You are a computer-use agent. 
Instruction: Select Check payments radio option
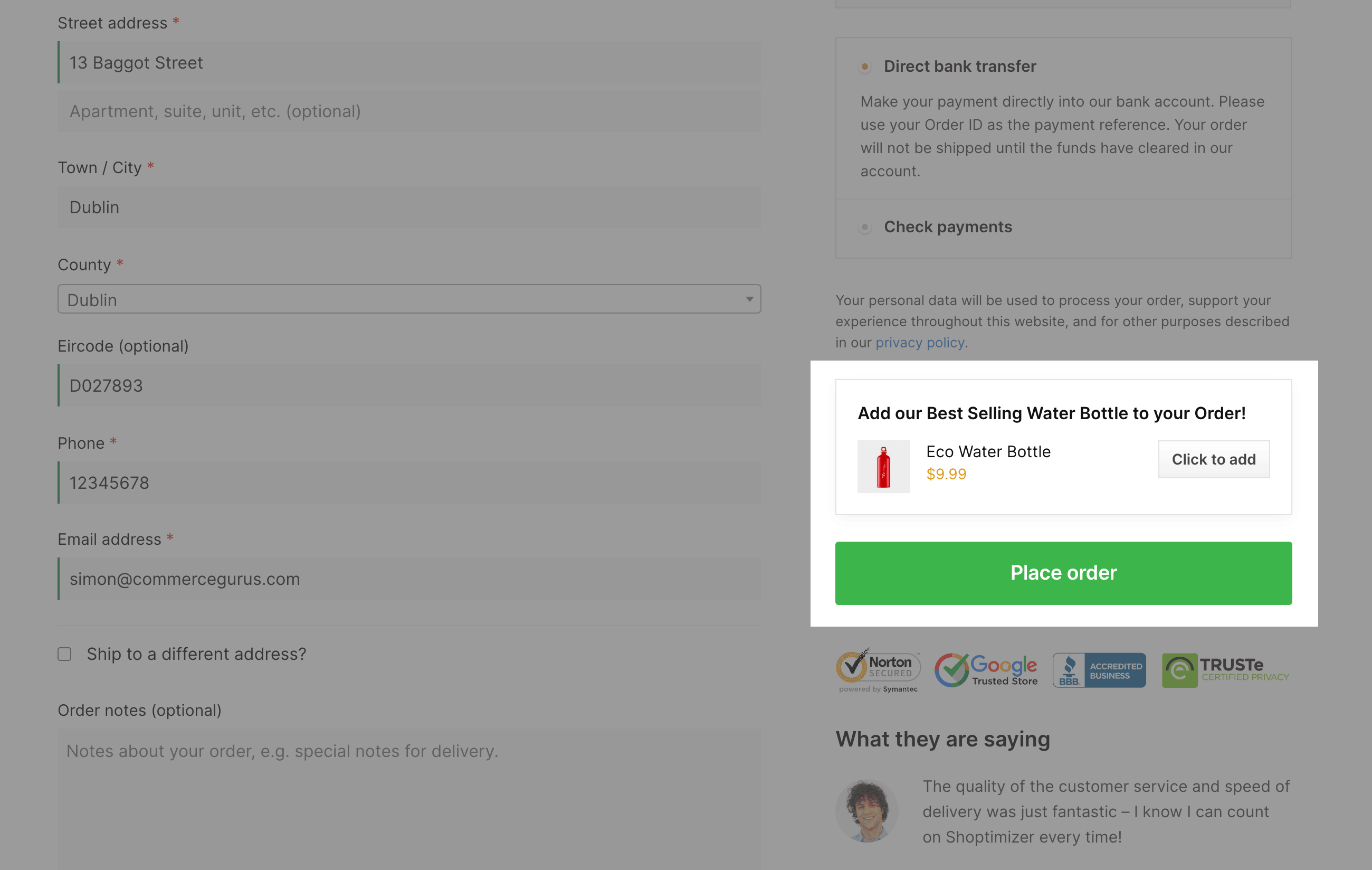[865, 228]
